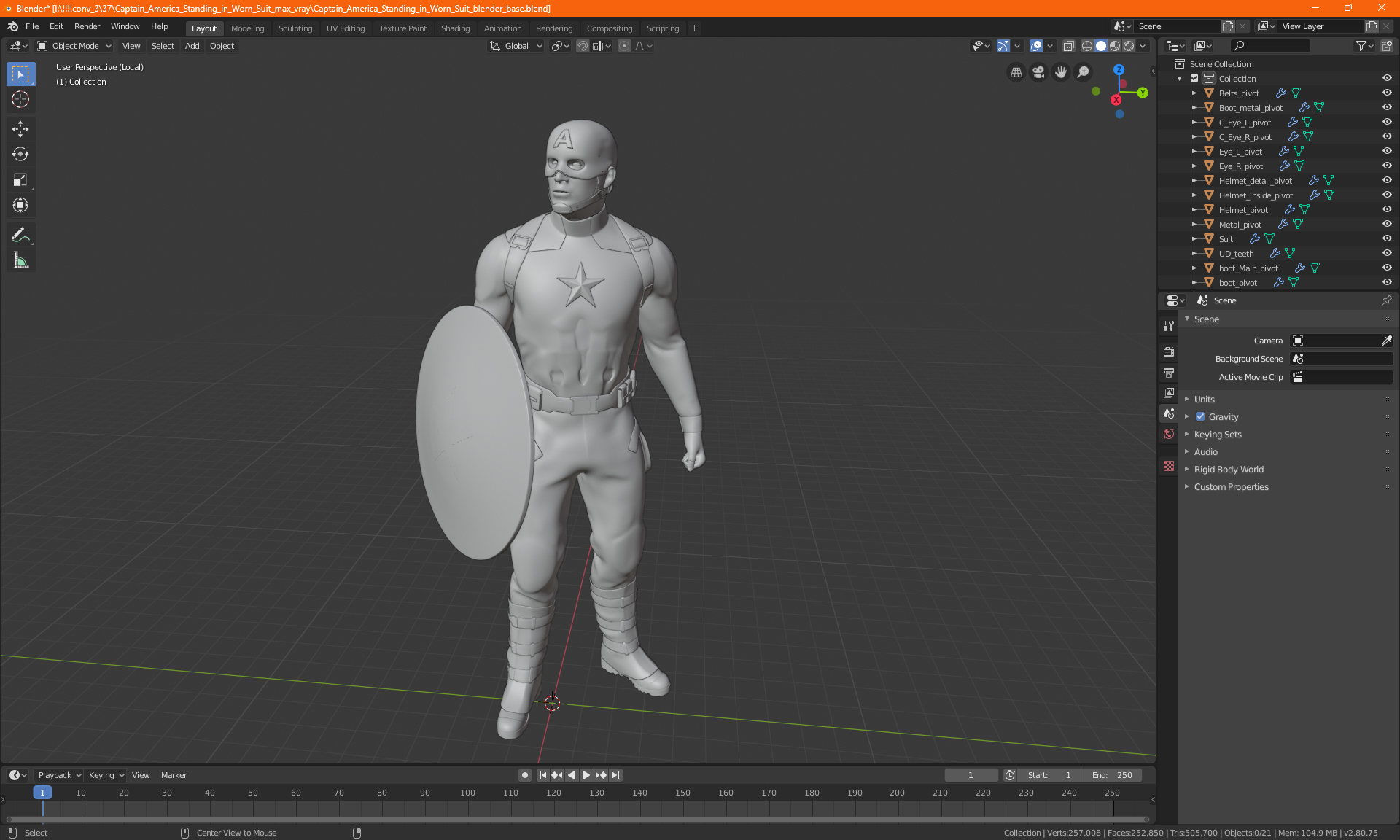Switch to the Sculpting workspace tab
1400x840 pixels.
point(295,28)
